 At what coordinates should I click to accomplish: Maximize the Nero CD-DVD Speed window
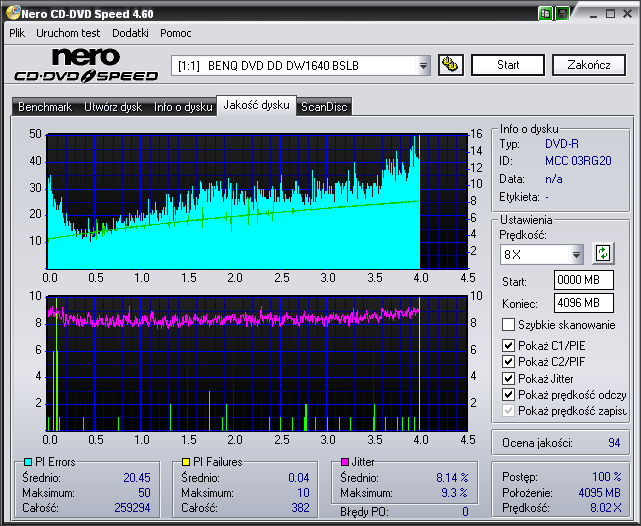click(610, 14)
